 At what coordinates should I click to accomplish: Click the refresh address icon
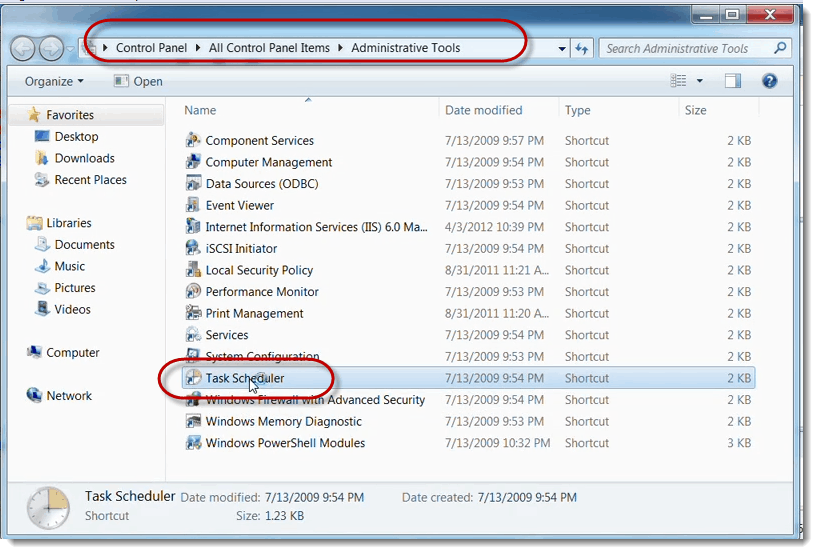tap(582, 49)
